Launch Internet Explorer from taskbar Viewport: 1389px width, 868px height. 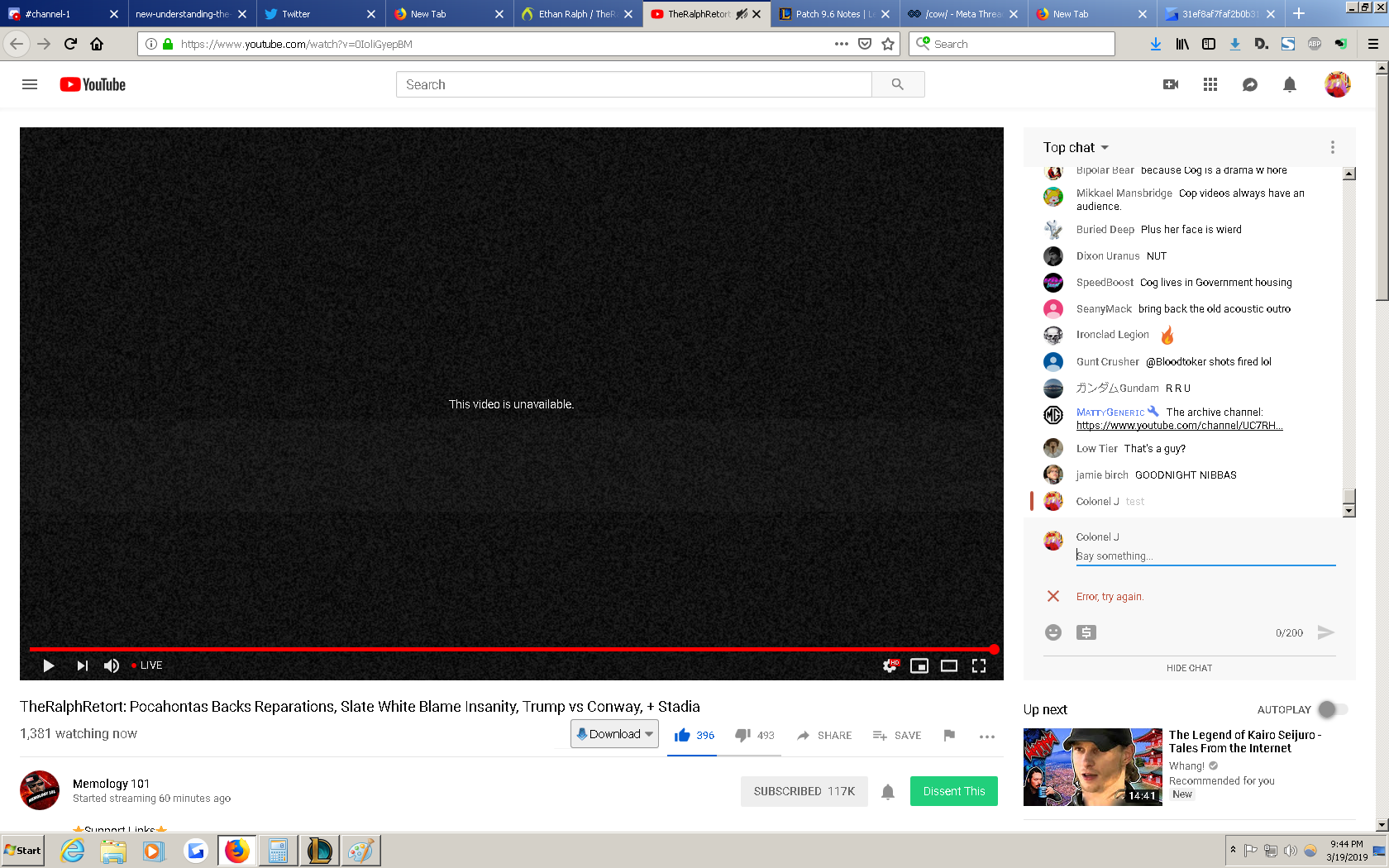click(x=73, y=851)
